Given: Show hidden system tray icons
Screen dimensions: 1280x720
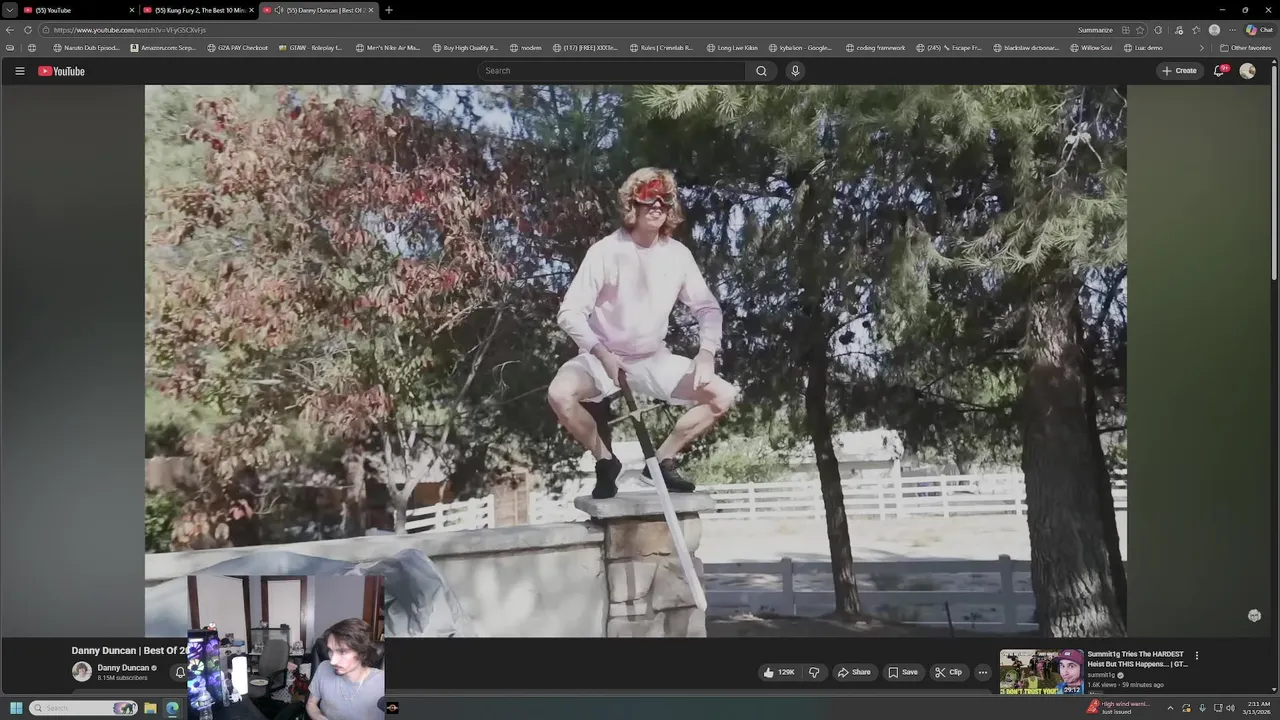Looking at the screenshot, I should click(1170, 708).
